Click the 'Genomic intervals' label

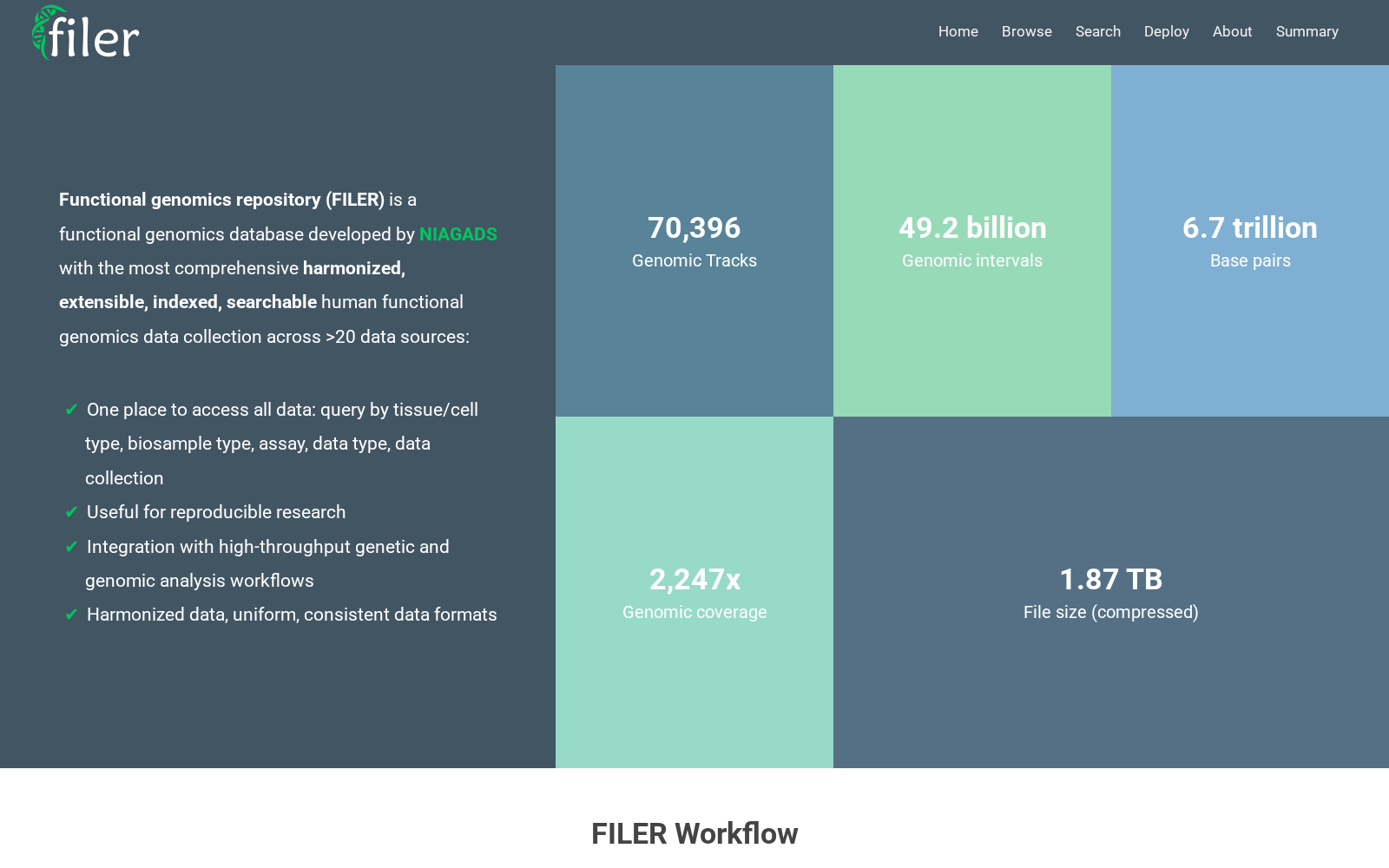pyautogui.click(x=972, y=260)
